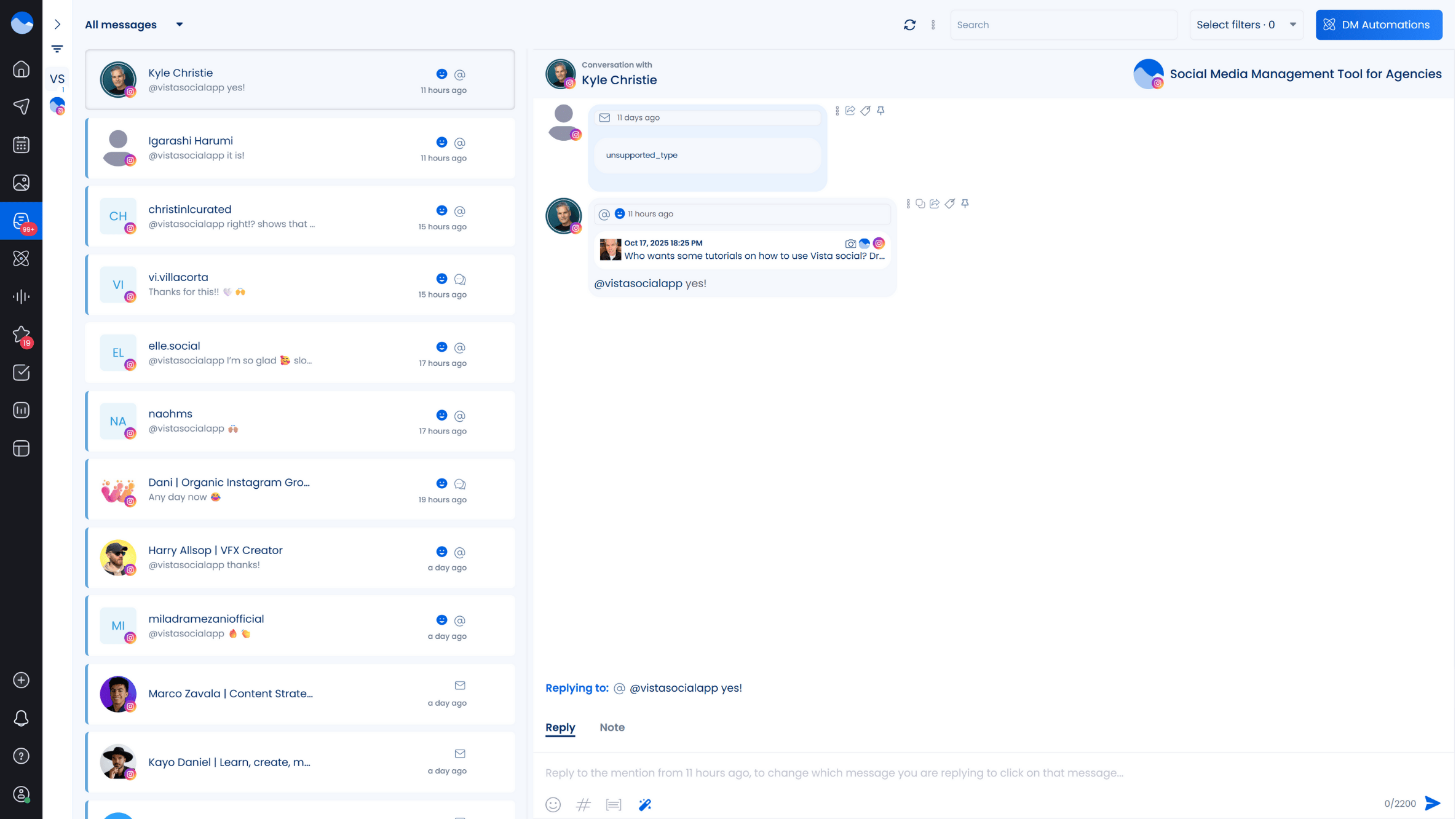The image size is (1456, 819).
Task: Pin the unsupported_type message
Action: coord(880,111)
